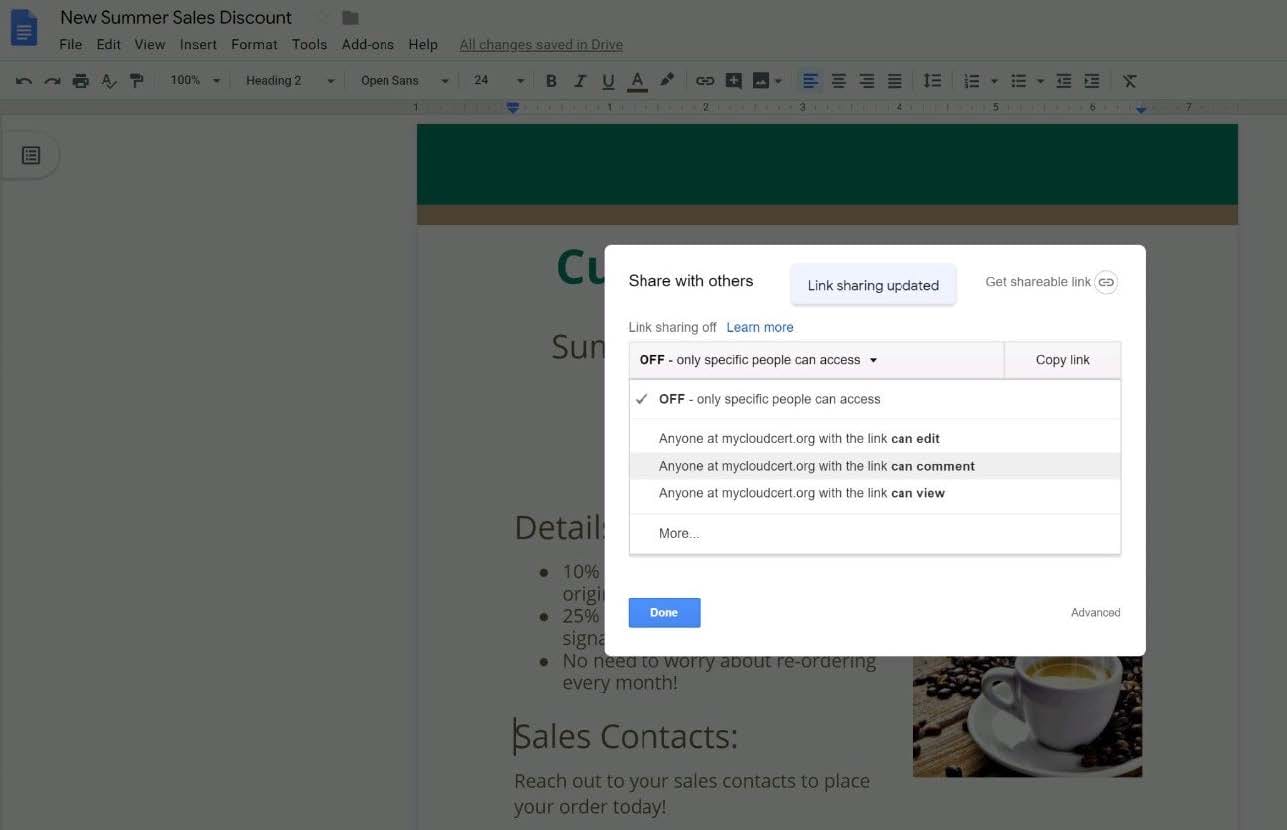Click the Insert image toolbar icon
Image resolution: width=1287 pixels, height=830 pixels.
pyautogui.click(x=761, y=81)
